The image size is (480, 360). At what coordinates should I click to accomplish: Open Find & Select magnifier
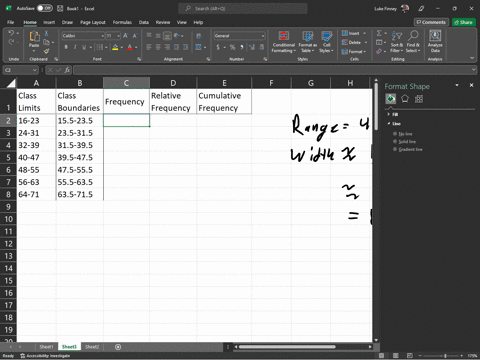pos(413,42)
